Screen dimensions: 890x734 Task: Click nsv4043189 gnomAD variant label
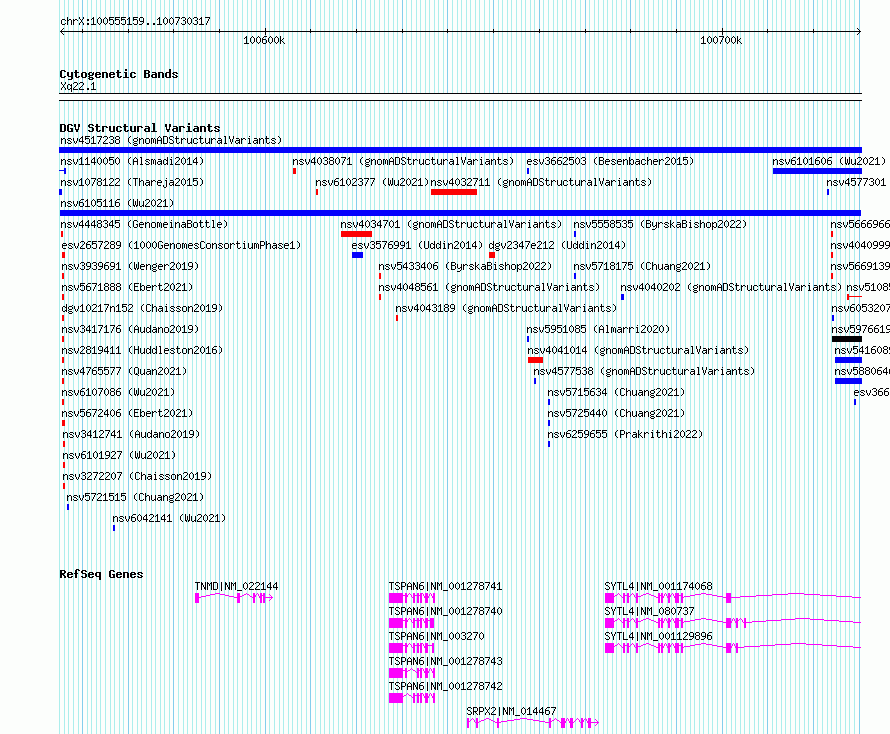coord(506,308)
